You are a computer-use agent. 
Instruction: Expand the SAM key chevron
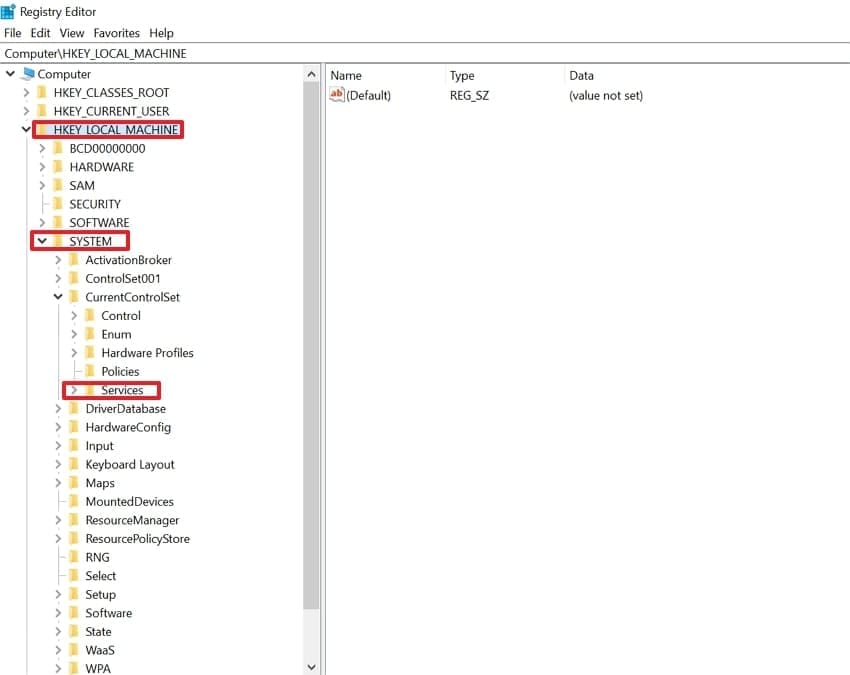(42, 185)
